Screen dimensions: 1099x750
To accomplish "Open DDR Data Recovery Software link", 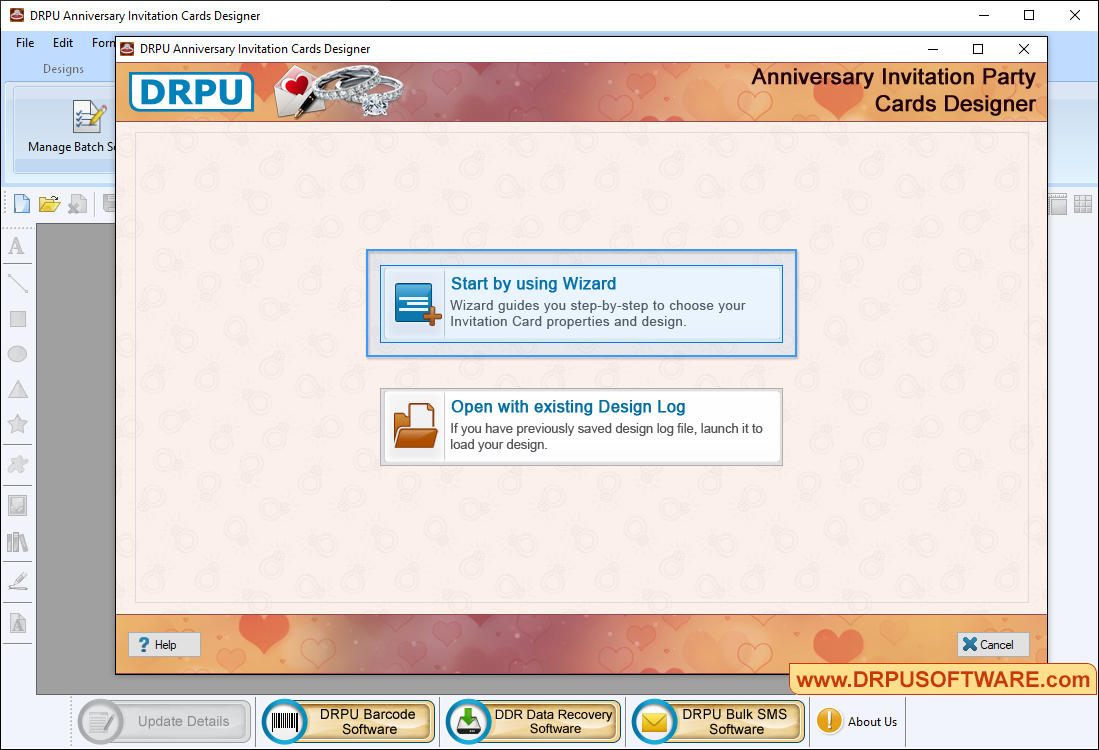I will (533, 722).
